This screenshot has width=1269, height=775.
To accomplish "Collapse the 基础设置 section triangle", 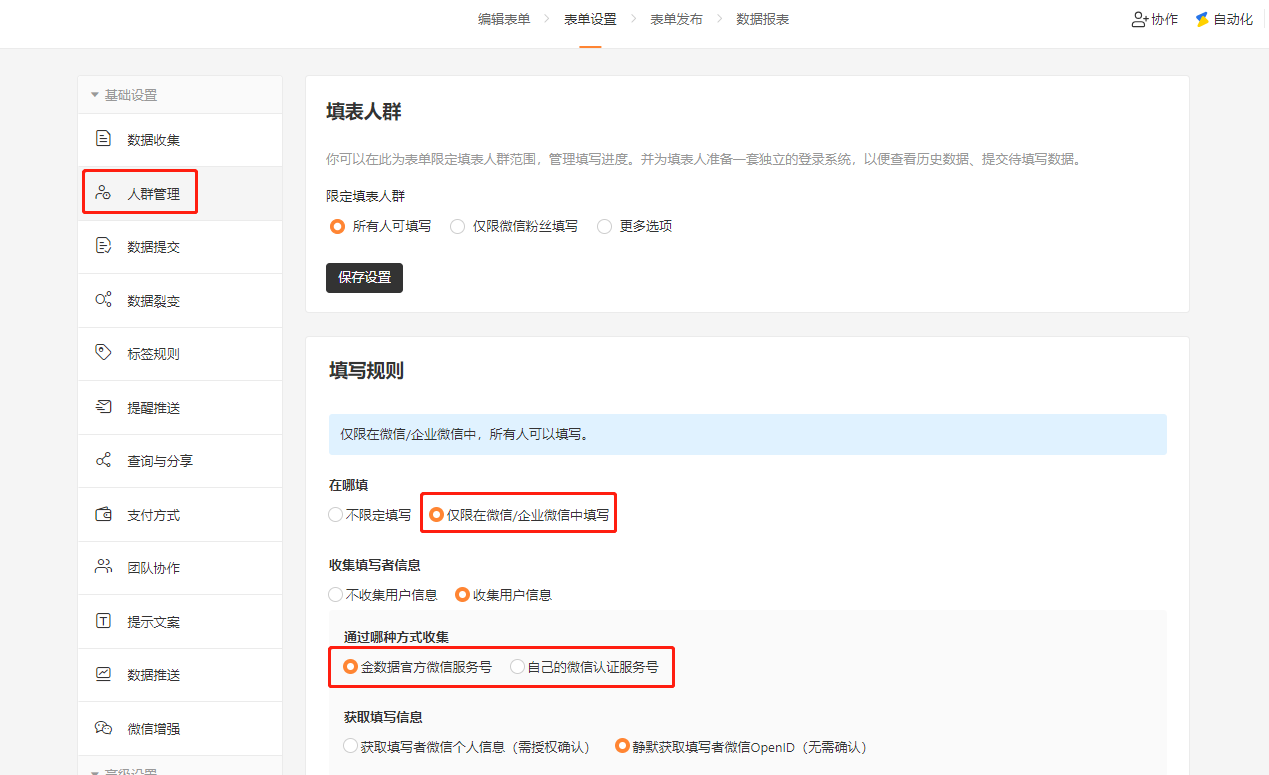I will click(x=95, y=95).
